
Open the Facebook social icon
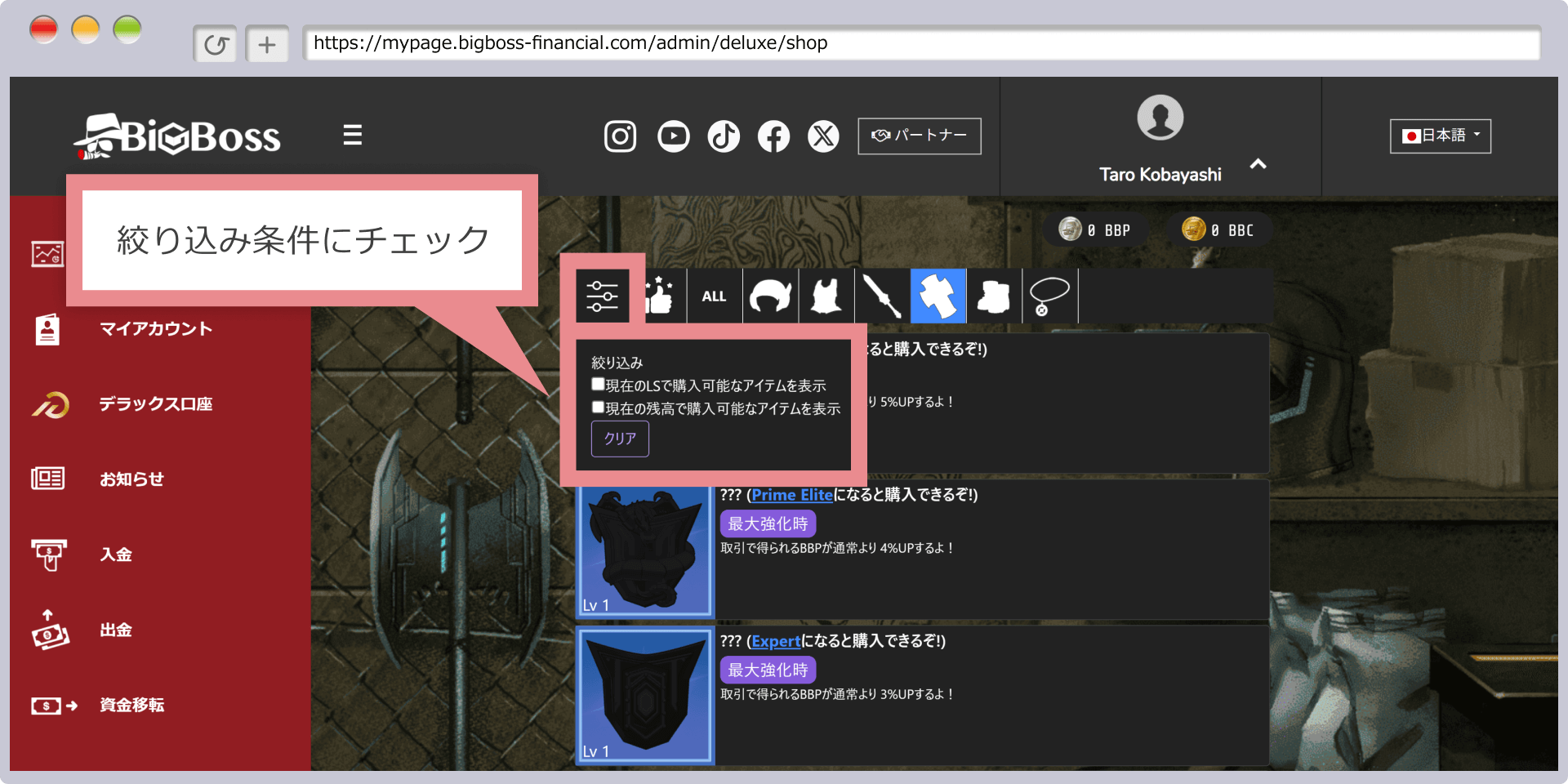pyautogui.click(x=773, y=136)
